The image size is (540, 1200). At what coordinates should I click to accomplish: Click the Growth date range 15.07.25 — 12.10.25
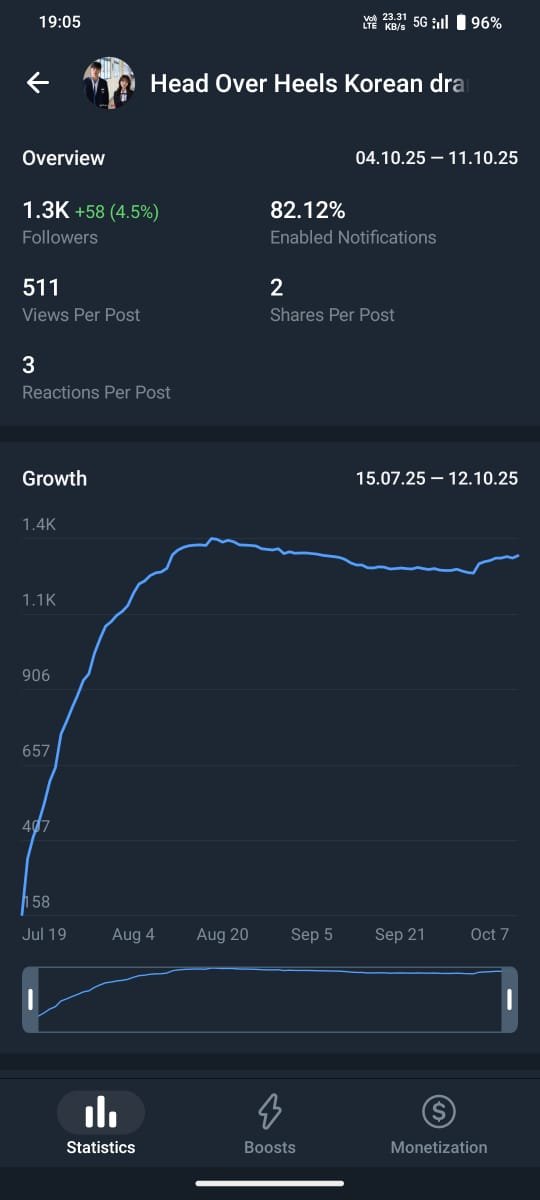click(x=437, y=478)
